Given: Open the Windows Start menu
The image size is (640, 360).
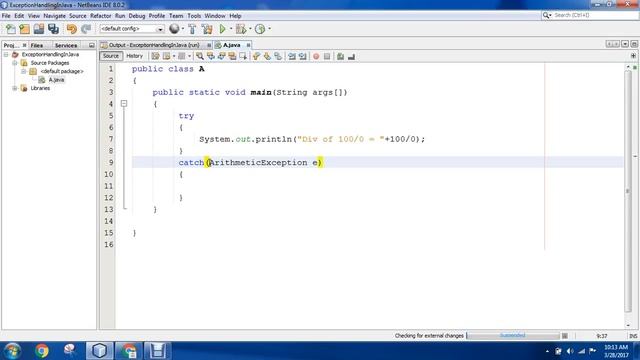Looking at the screenshot, I should [x=12, y=351].
